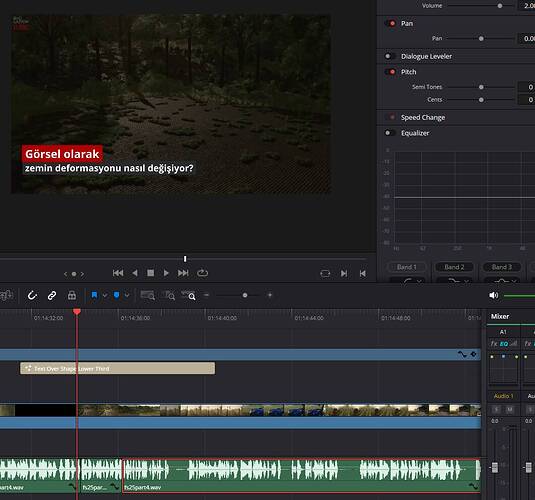The height and width of the screenshot is (500, 535).
Task: Add a blue flag to the clip
Action: pos(94,295)
